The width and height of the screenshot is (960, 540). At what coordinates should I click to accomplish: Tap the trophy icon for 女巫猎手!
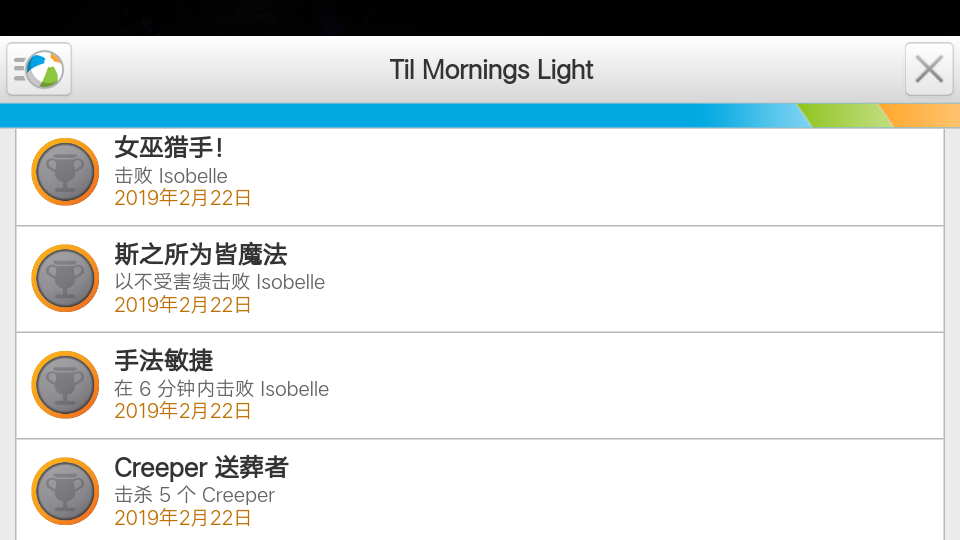[x=65, y=172]
